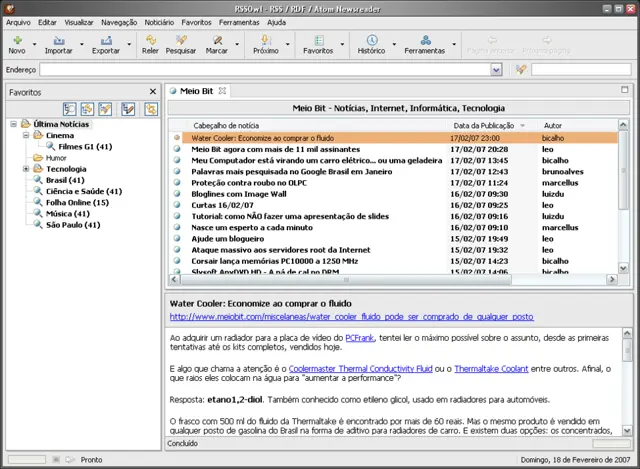Select the Filmes G1 (41) feed

[x=85, y=147]
